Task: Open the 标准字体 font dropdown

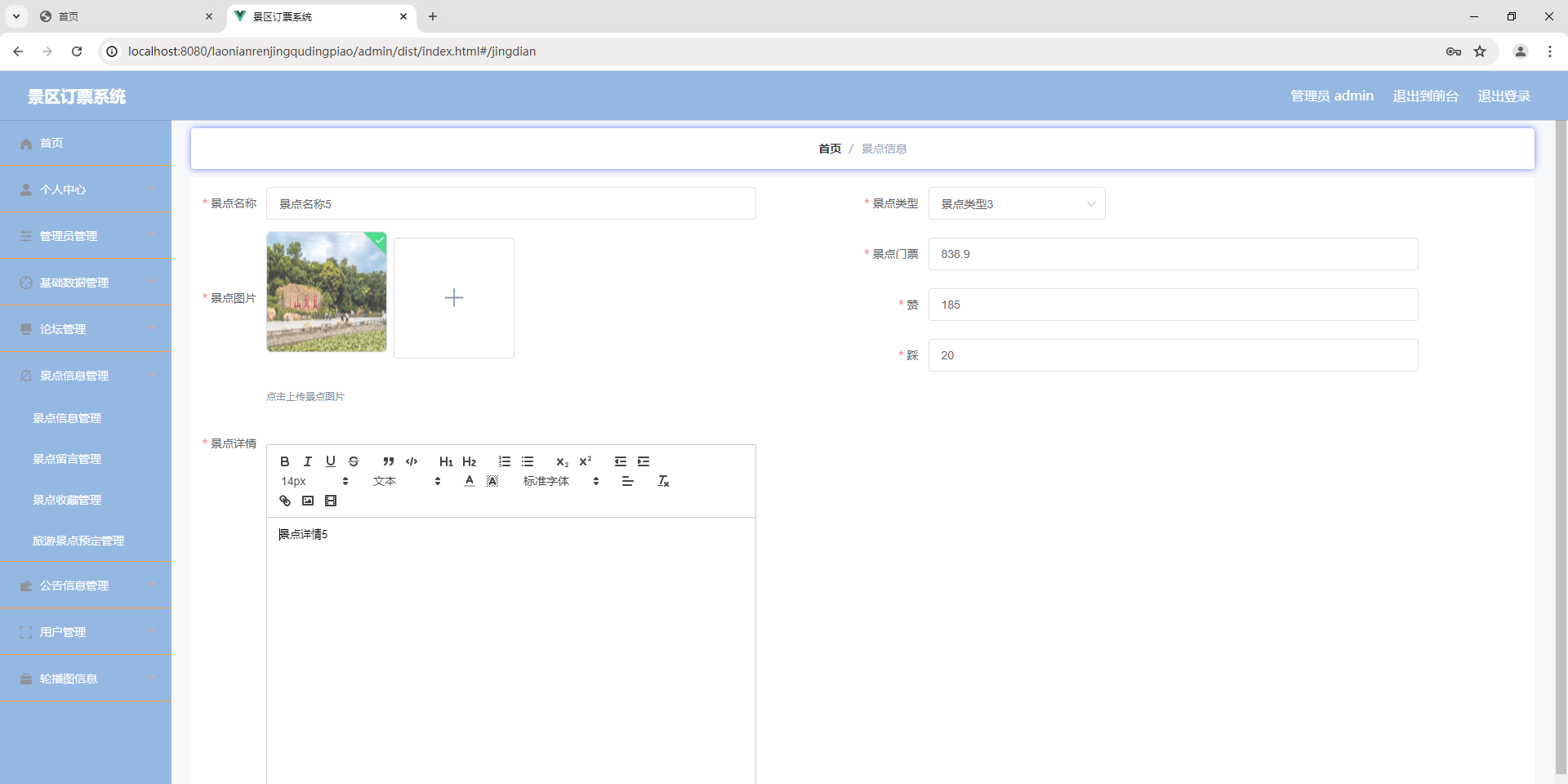Action: point(561,481)
